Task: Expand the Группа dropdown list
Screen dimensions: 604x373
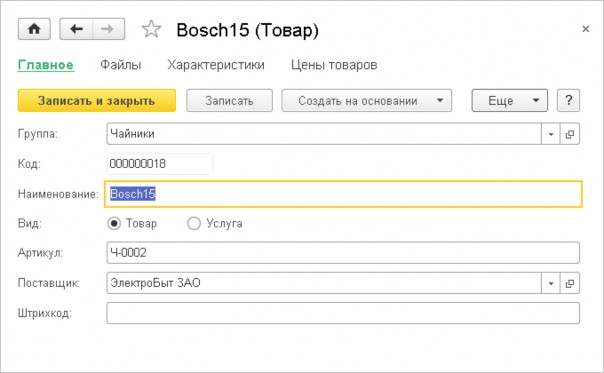Action: point(551,134)
